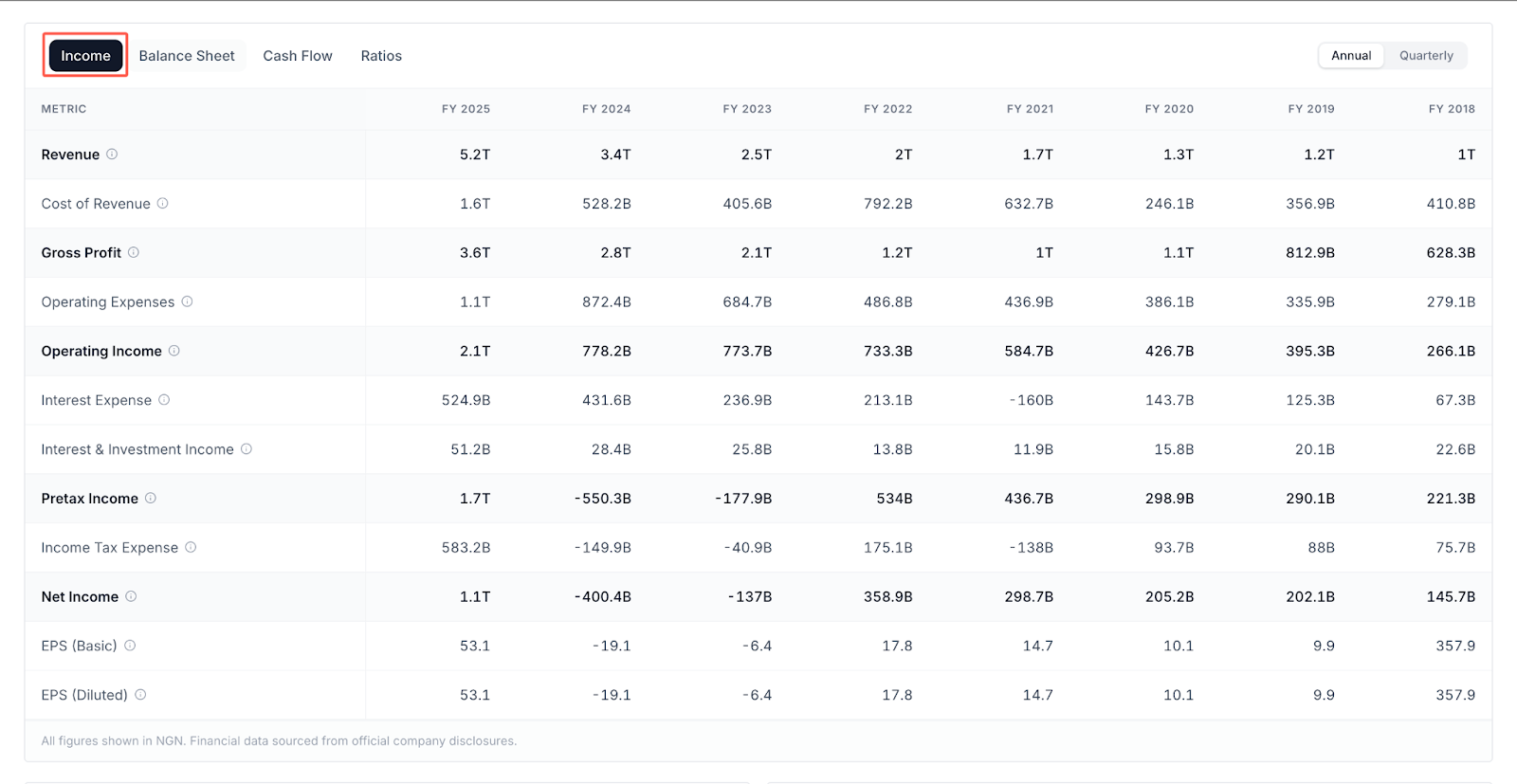Screen dimensions: 1517x784
Task: Click the Pretax Income info icon
Action: pyautogui.click(x=152, y=498)
